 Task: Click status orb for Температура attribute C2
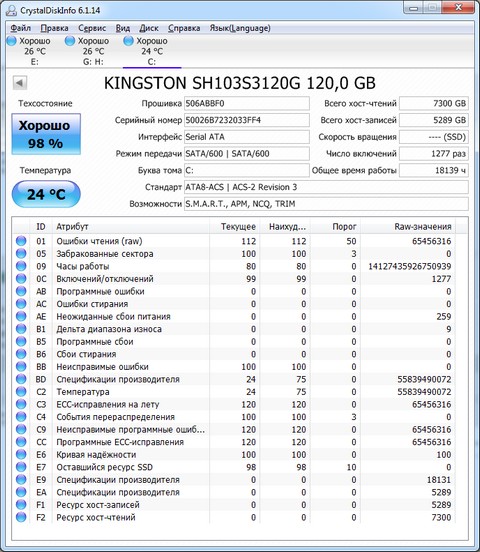point(21,391)
